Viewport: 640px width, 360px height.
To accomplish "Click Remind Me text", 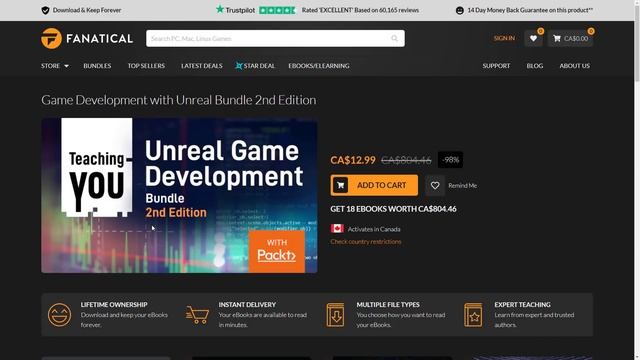I will (462, 186).
